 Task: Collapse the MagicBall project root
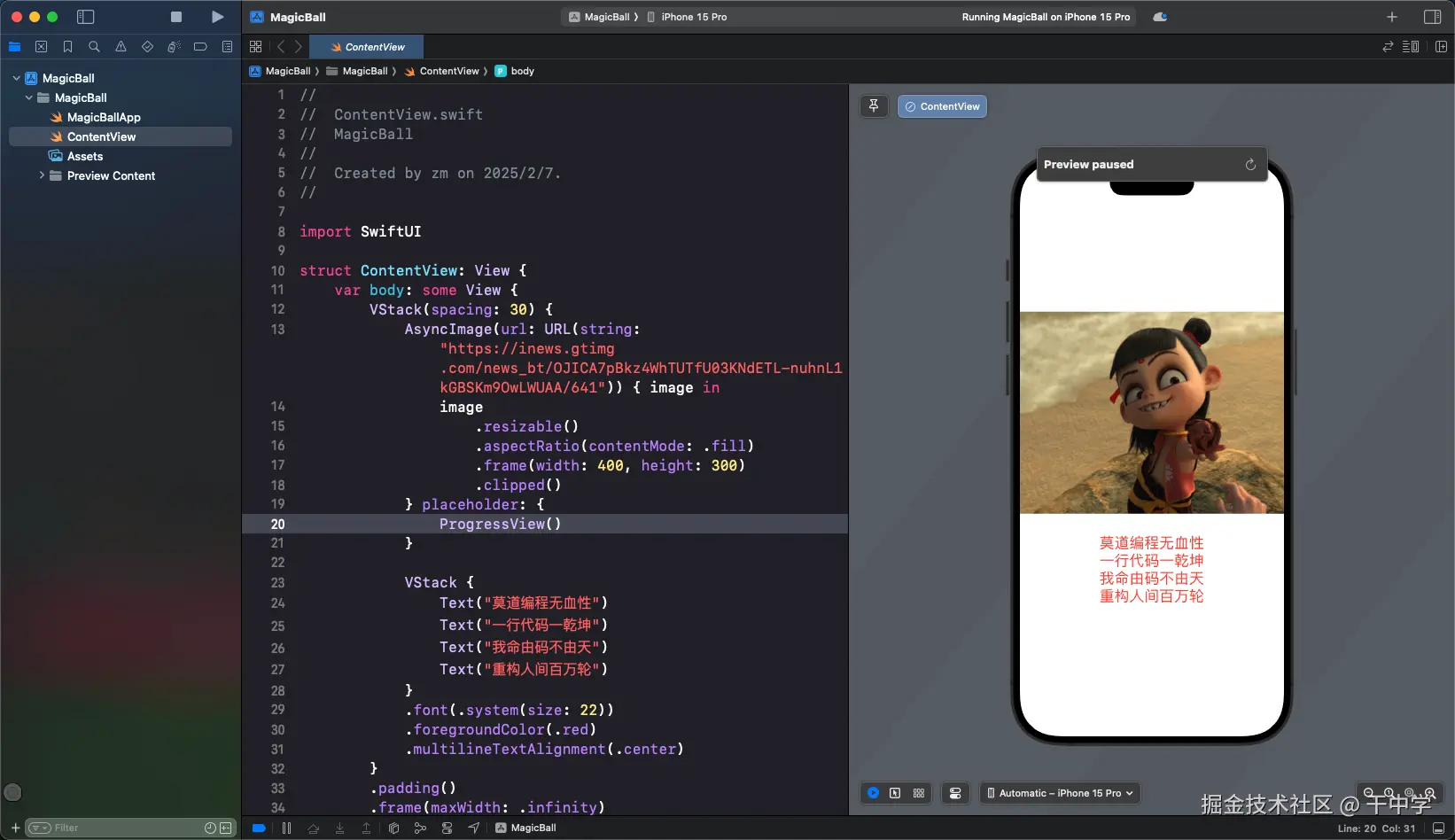point(16,78)
